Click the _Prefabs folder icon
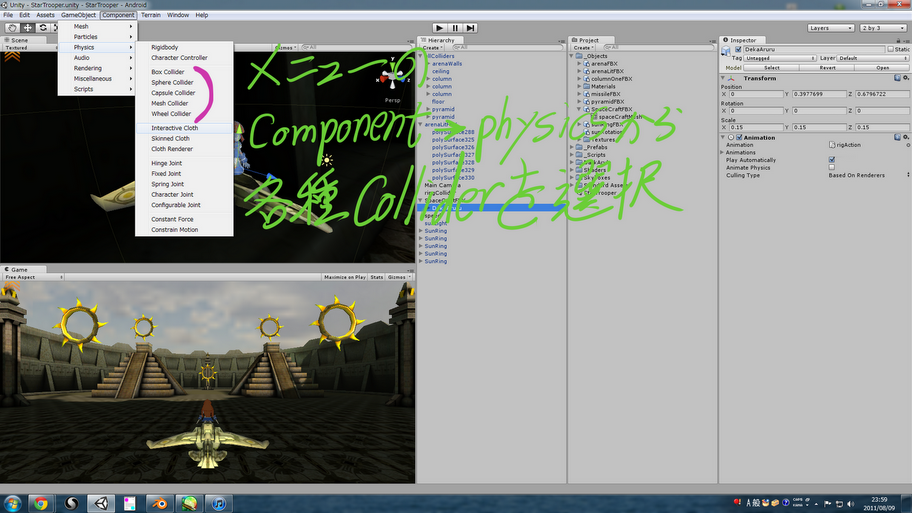 click(579, 147)
